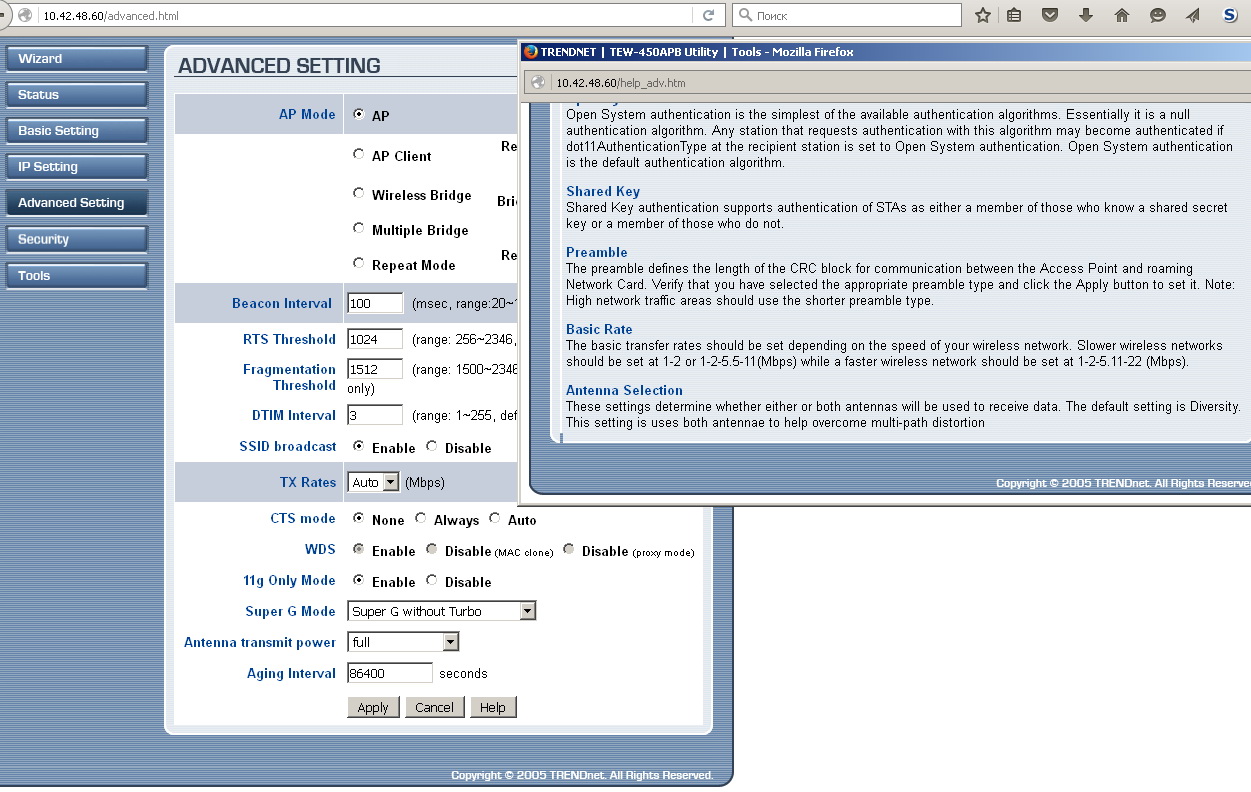
Task: Go to home page icon
Action: coord(1122,15)
